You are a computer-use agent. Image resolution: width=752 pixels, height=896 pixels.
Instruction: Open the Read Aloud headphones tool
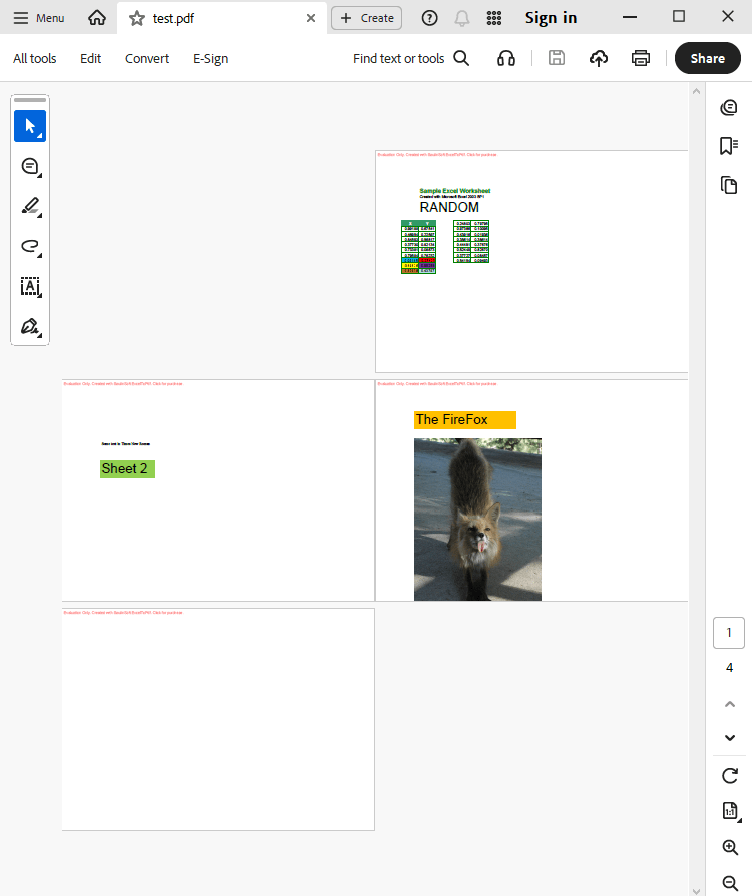tap(506, 58)
